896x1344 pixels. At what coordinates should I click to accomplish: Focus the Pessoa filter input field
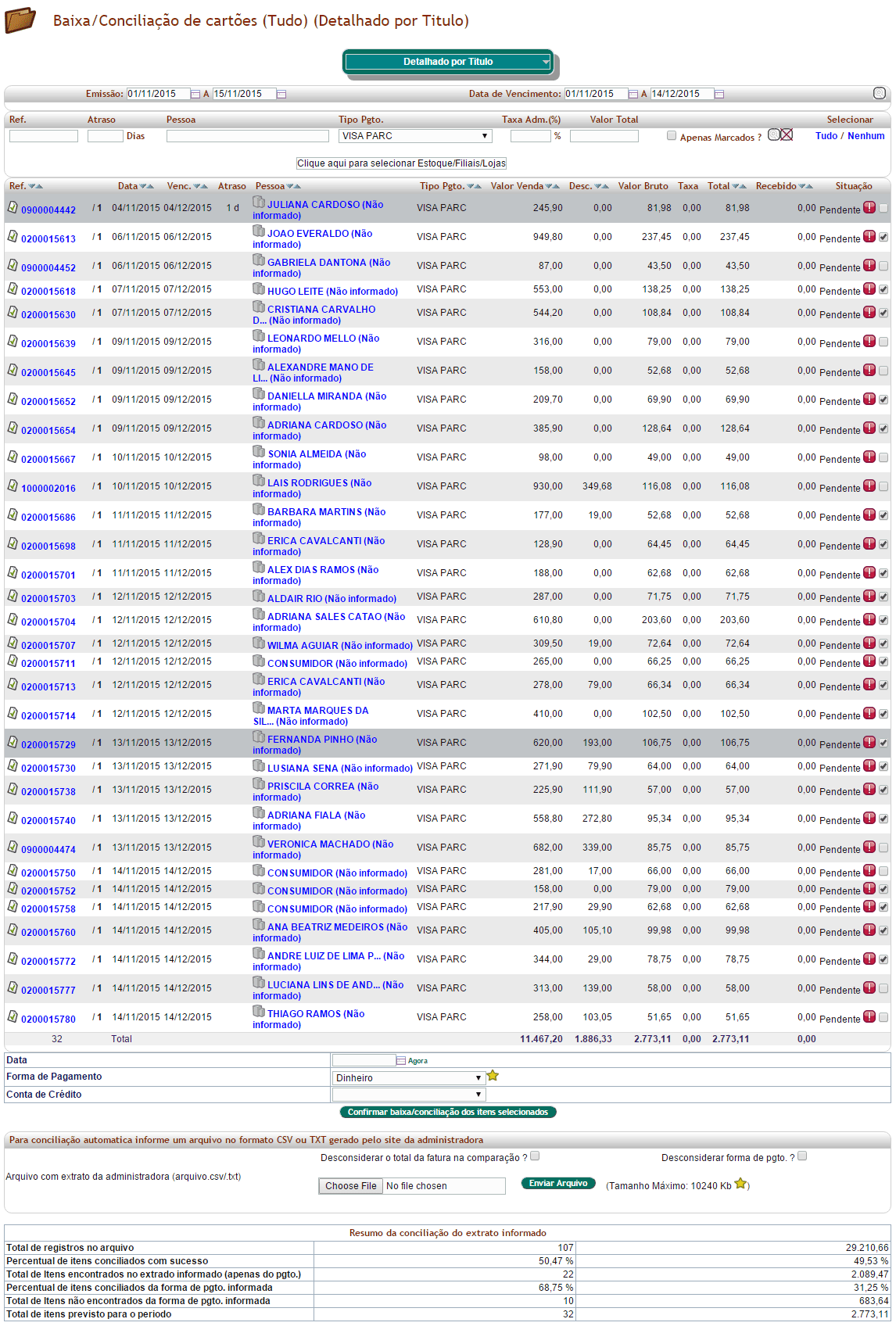pyautogui.click(x=248, y=136)
